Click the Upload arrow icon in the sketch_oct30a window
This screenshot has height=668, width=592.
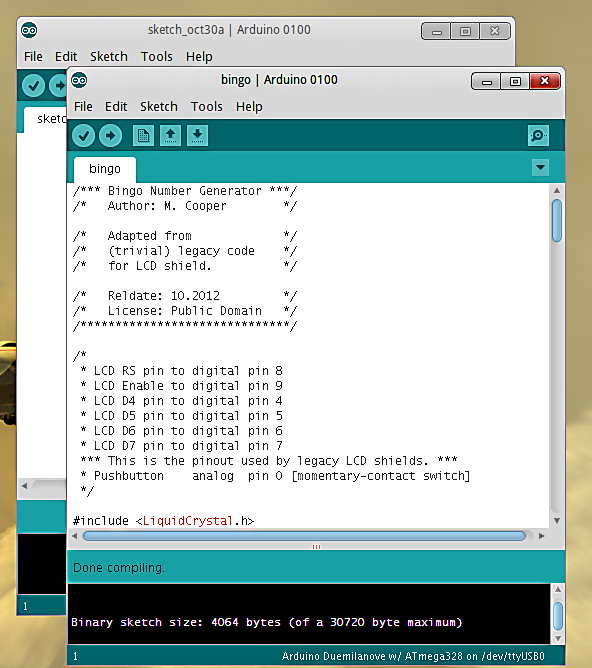[x=58, y=86]
